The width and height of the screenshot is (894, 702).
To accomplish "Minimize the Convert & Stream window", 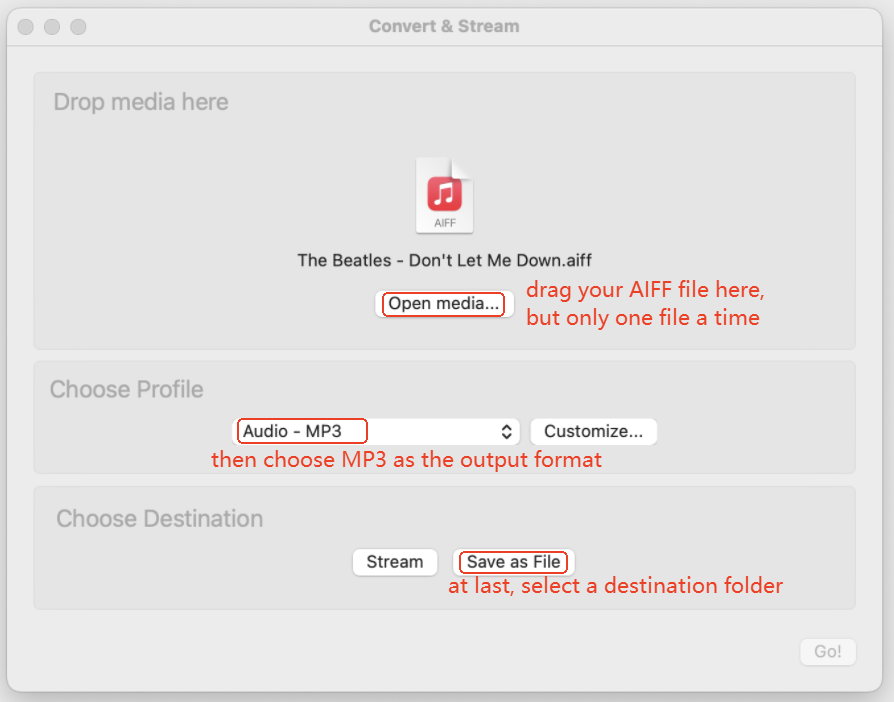I will coord(52,27).
